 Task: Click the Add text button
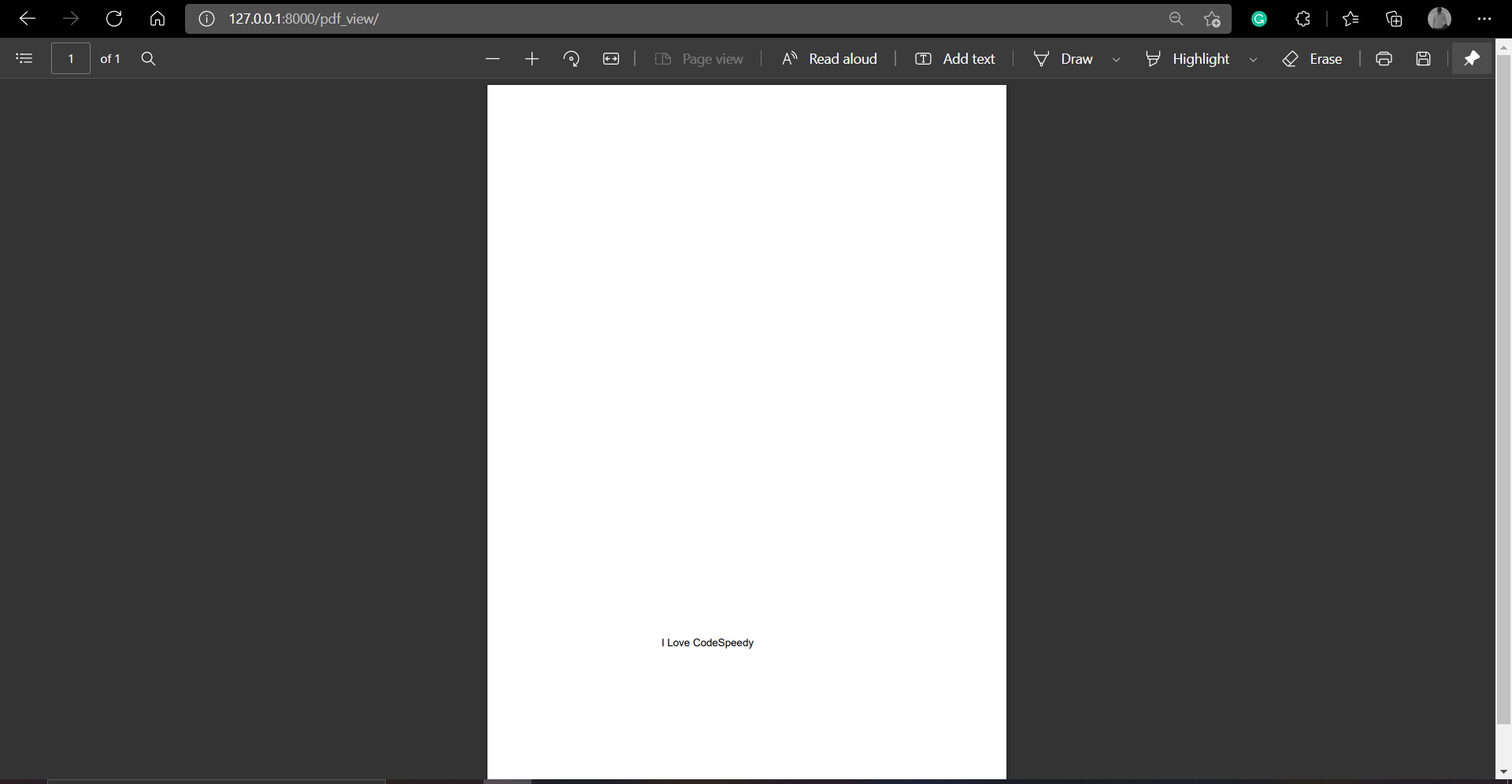point(955,59)
